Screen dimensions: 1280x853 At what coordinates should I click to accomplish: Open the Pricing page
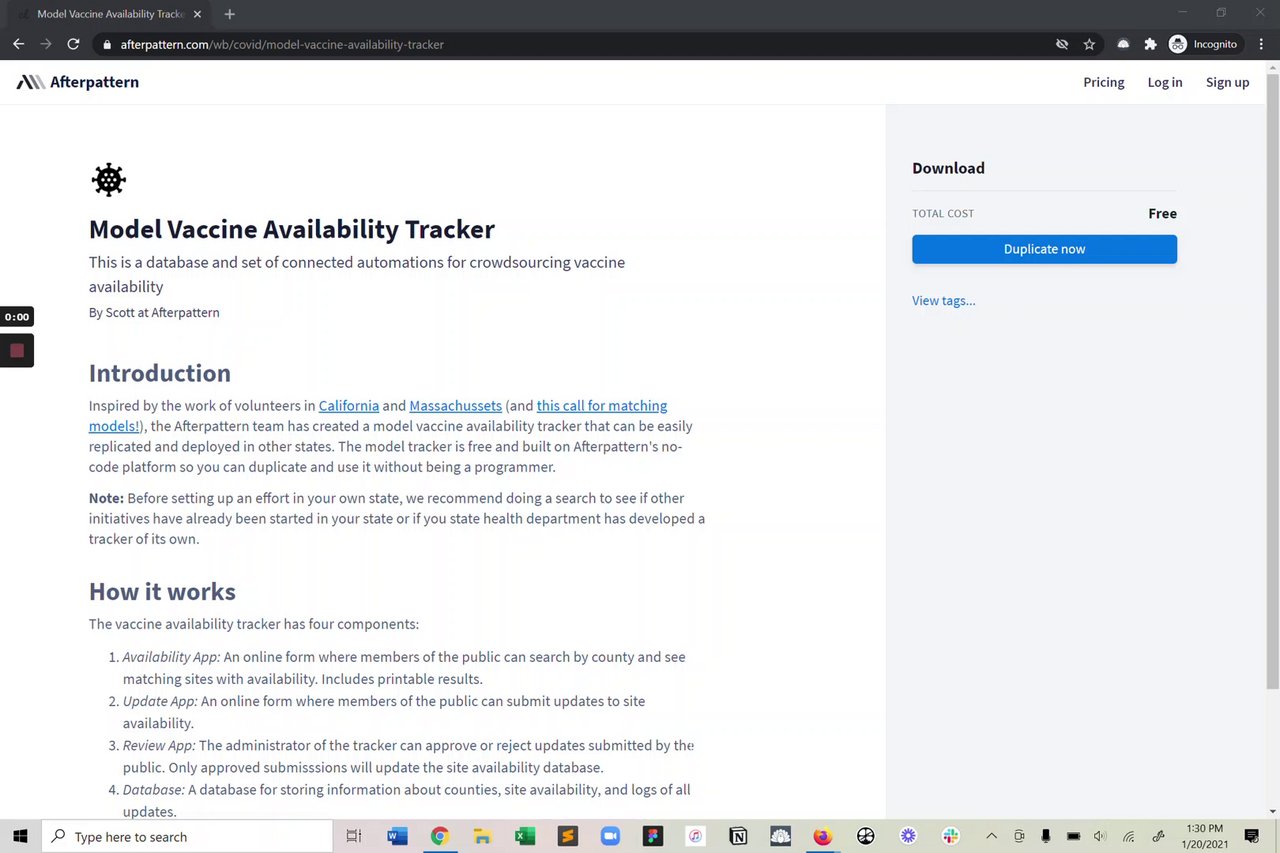point(1104,82)
